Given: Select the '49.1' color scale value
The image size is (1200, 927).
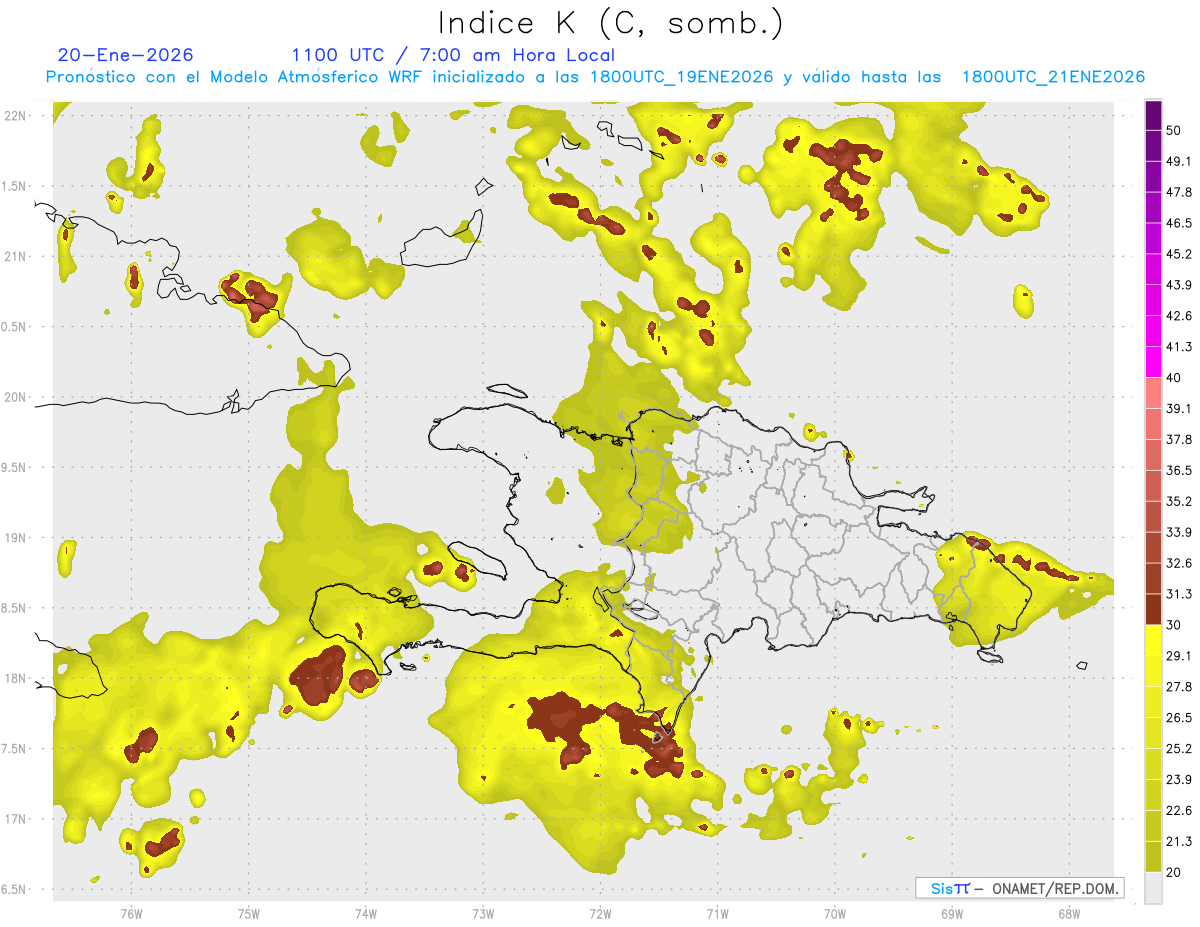Looking at the screenshot, I should pyautogui.click(x=1179, y=161).
